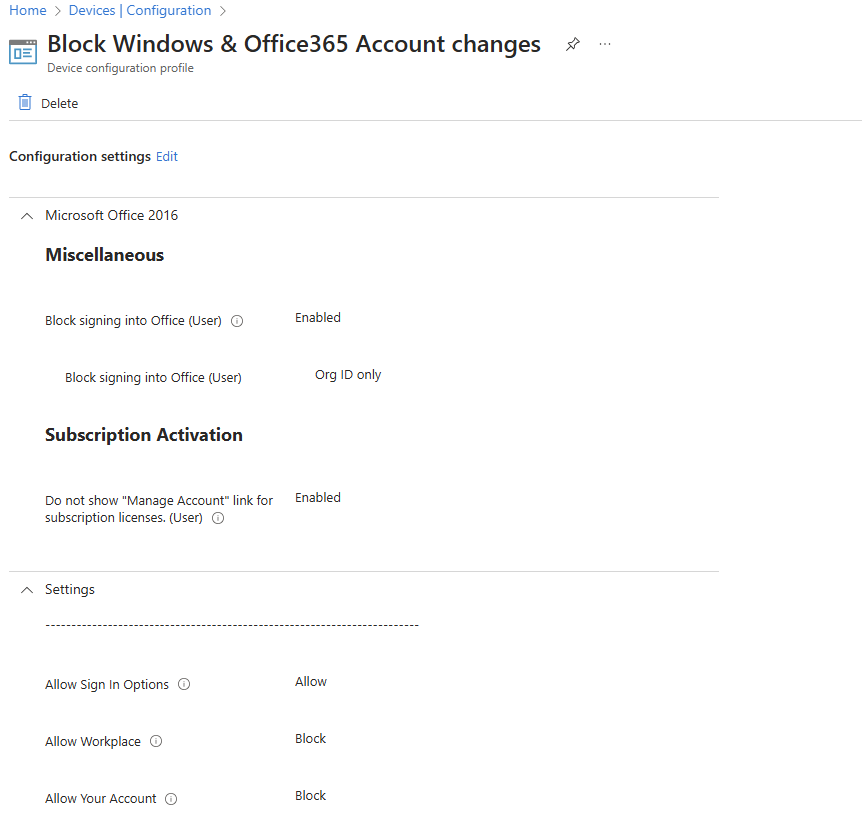Viewport: 862px width, 826px height.
Task: Click the 'Configuration settings' heading
Action: coord(80,157)
